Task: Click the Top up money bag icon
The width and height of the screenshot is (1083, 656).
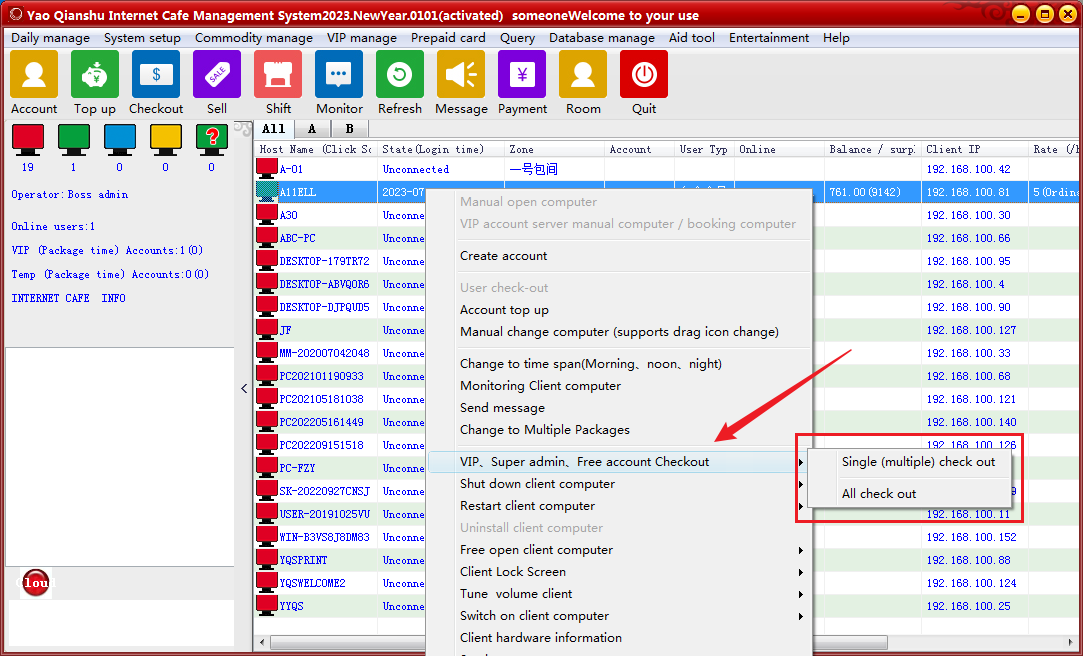Action: pos(95,75)
